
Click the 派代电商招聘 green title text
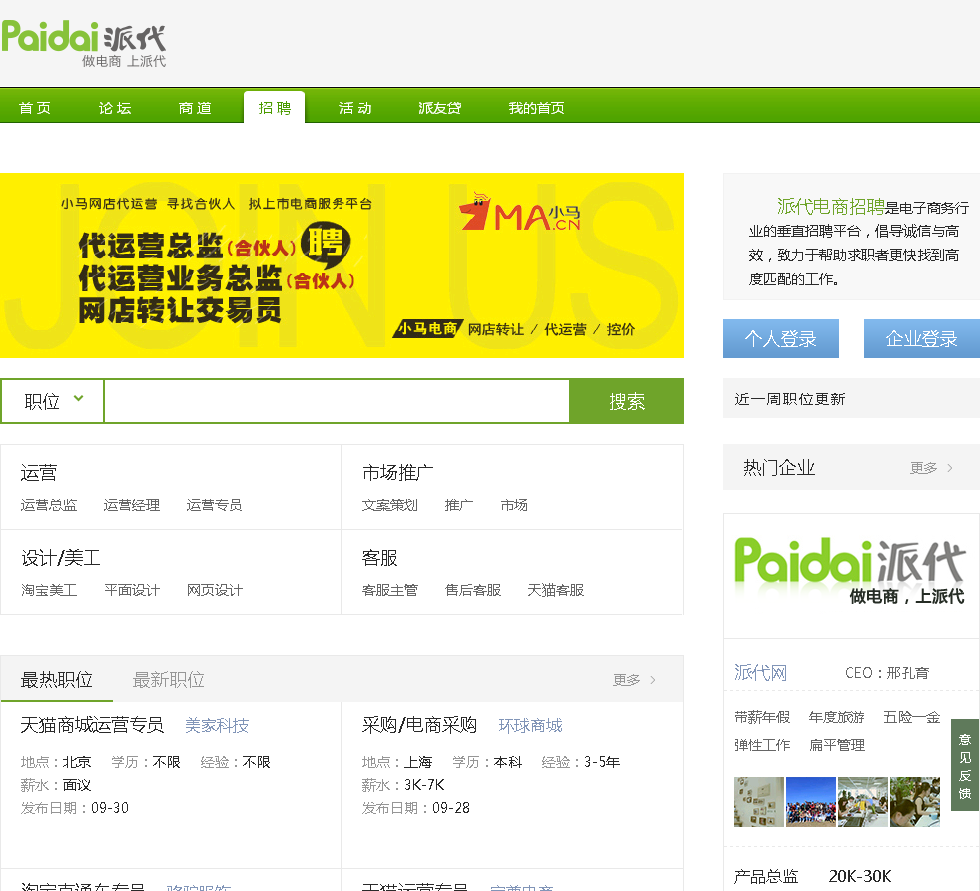(x=831, y=206)
